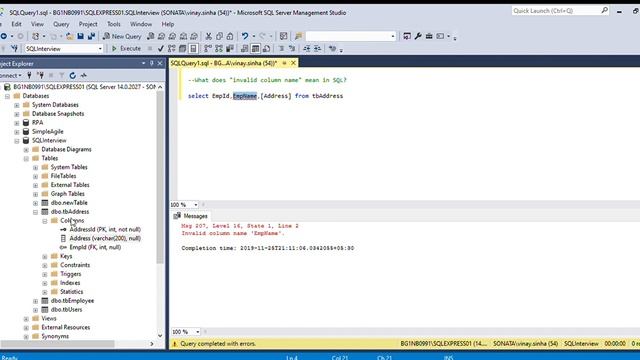Open the Query menu
The height and width of the screenshot is (360, 640).
pos(61,24)
